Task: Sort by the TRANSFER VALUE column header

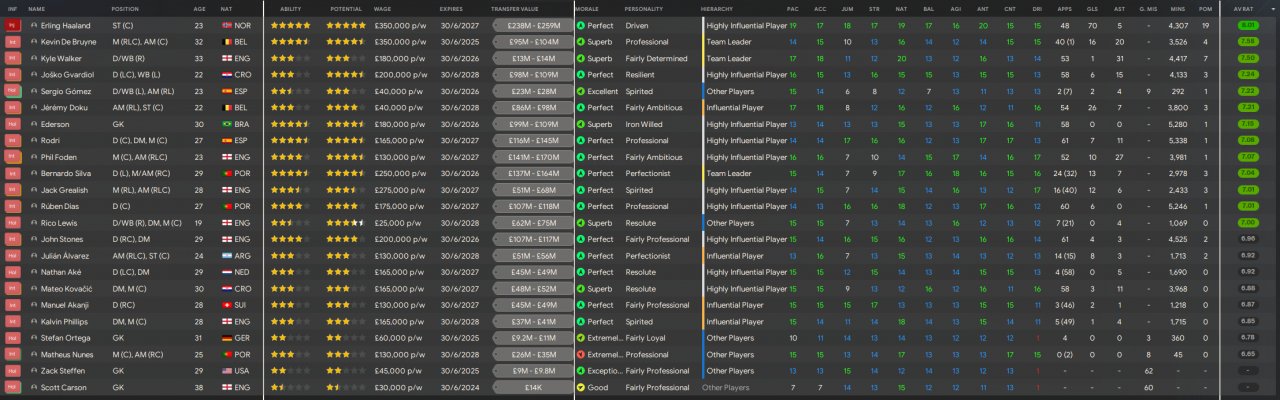Action: pyautogui.click(x=516, y=8)
